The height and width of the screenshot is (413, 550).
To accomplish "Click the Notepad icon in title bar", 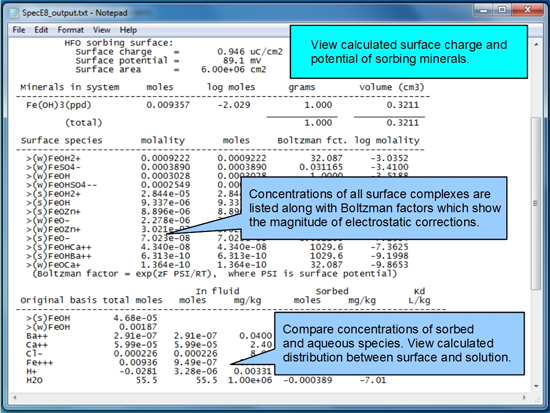I will pos(14,13).
